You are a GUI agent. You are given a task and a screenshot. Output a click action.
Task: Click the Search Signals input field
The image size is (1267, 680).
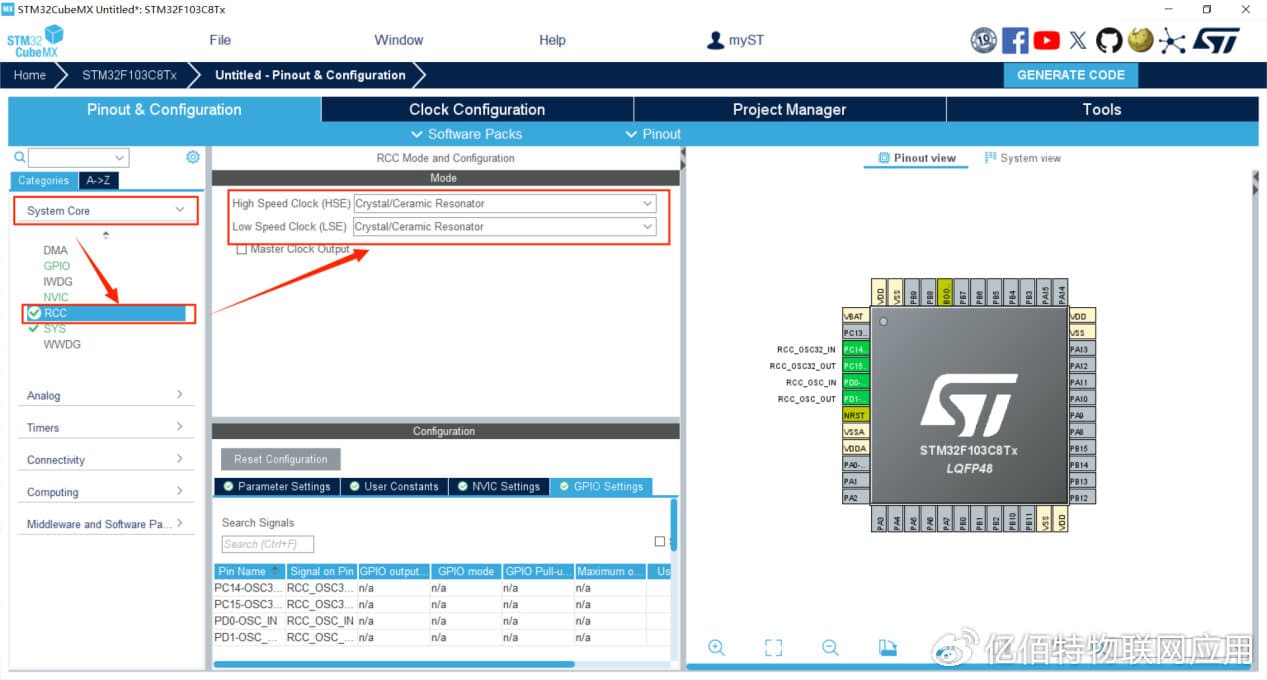(x=268, y=544)
